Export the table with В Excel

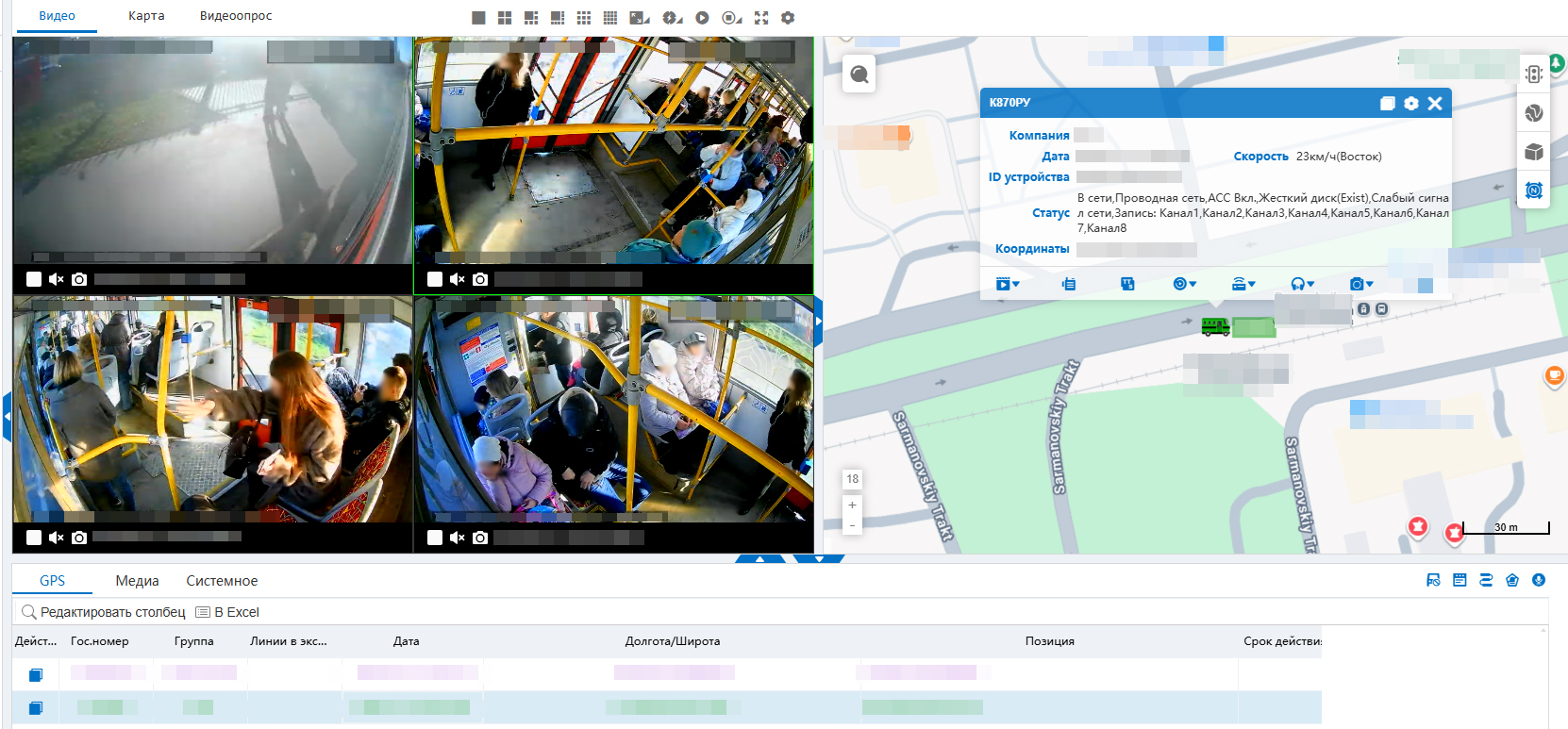(227, 612)
